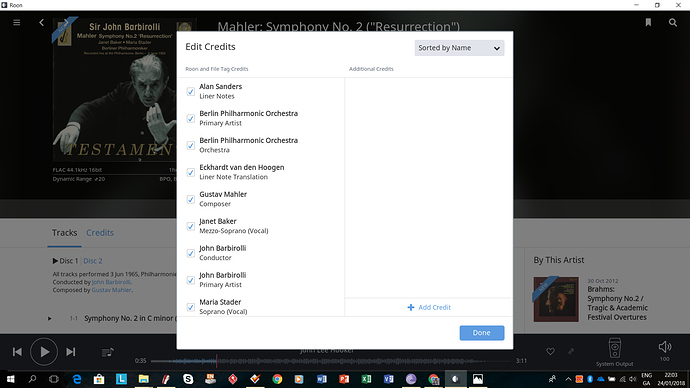Open Task View in the taskbar

(54, 379)
